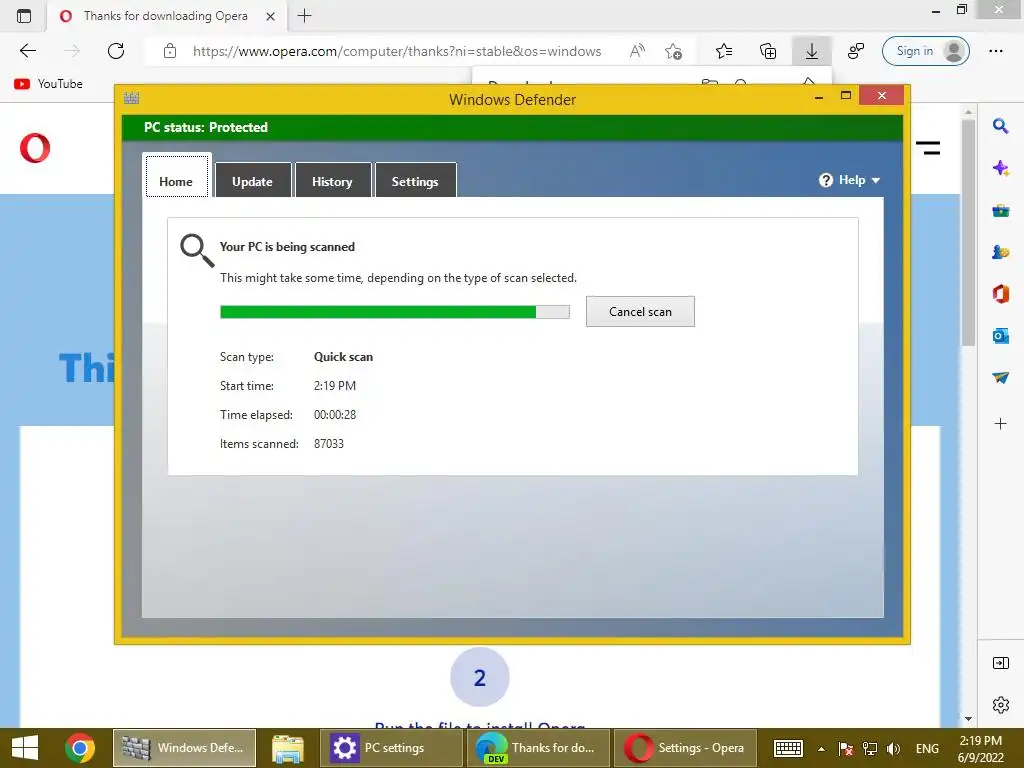
Task: Open YouTube bookmark in favorites bar
Action: [x=48, y=84]
